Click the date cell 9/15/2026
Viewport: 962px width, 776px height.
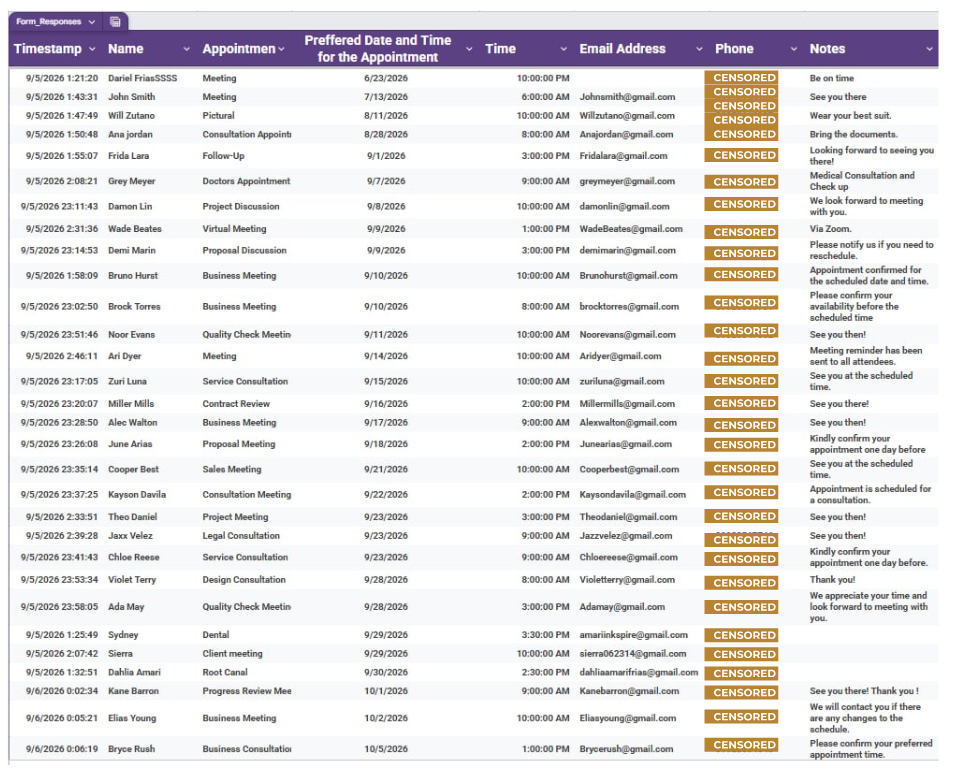pos(386,382)
